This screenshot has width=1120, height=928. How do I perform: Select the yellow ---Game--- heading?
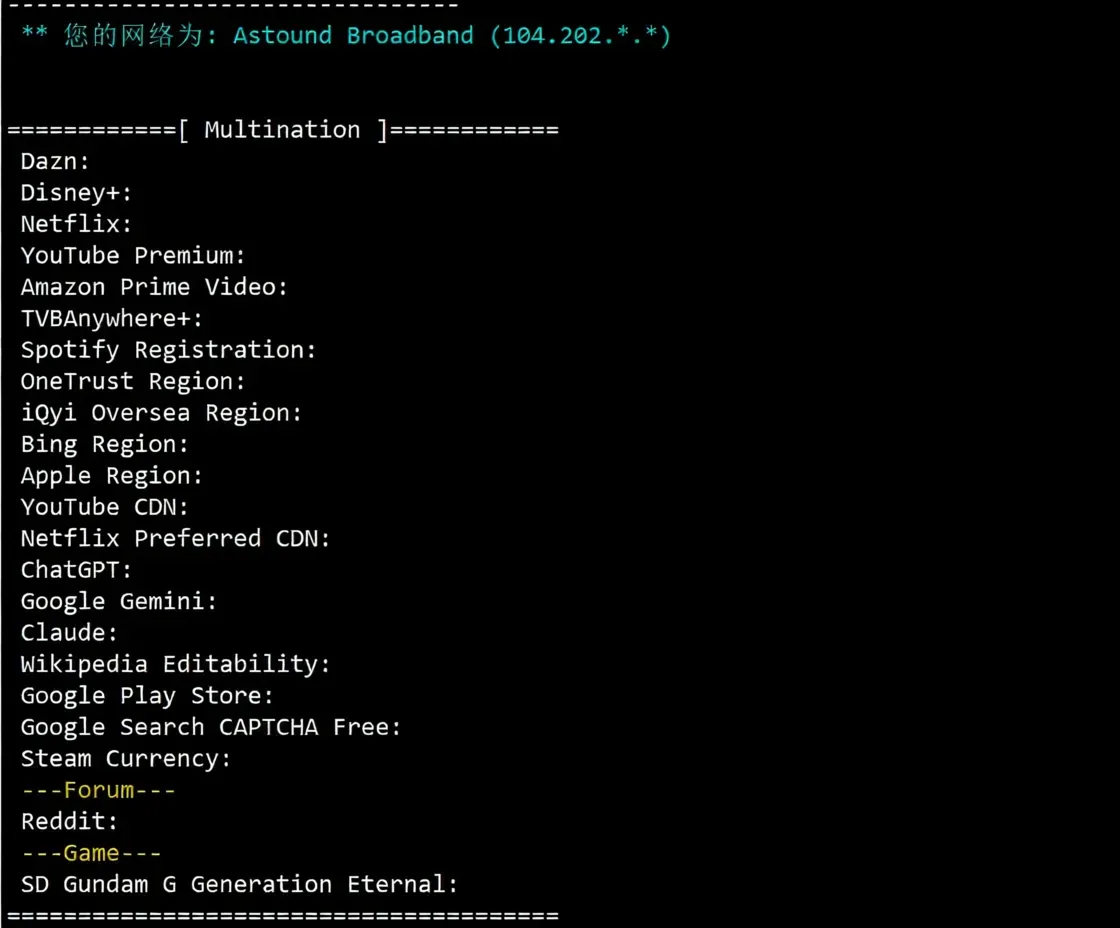coord(91,853)
